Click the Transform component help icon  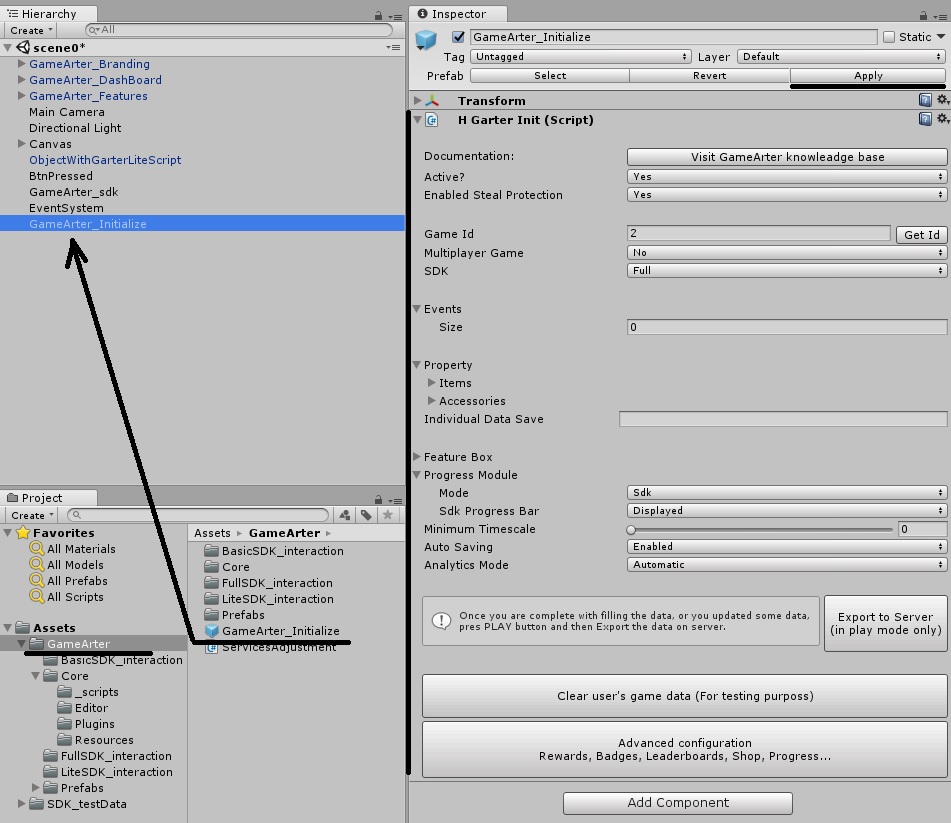click(925, 101)
